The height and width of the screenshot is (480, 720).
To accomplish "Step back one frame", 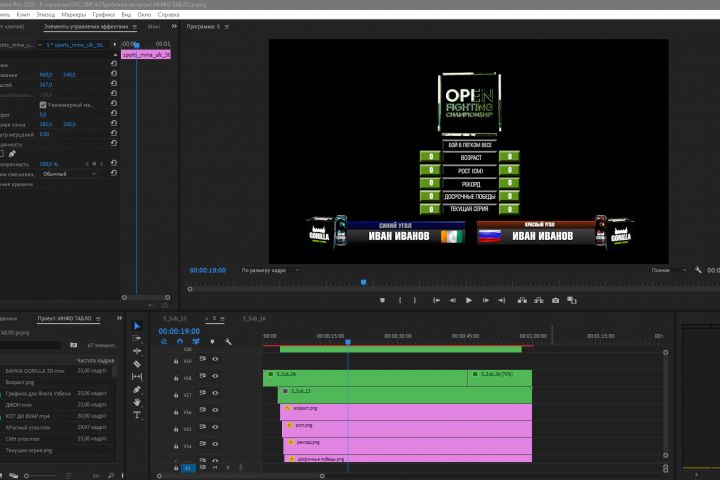I will tap(453, 300).
